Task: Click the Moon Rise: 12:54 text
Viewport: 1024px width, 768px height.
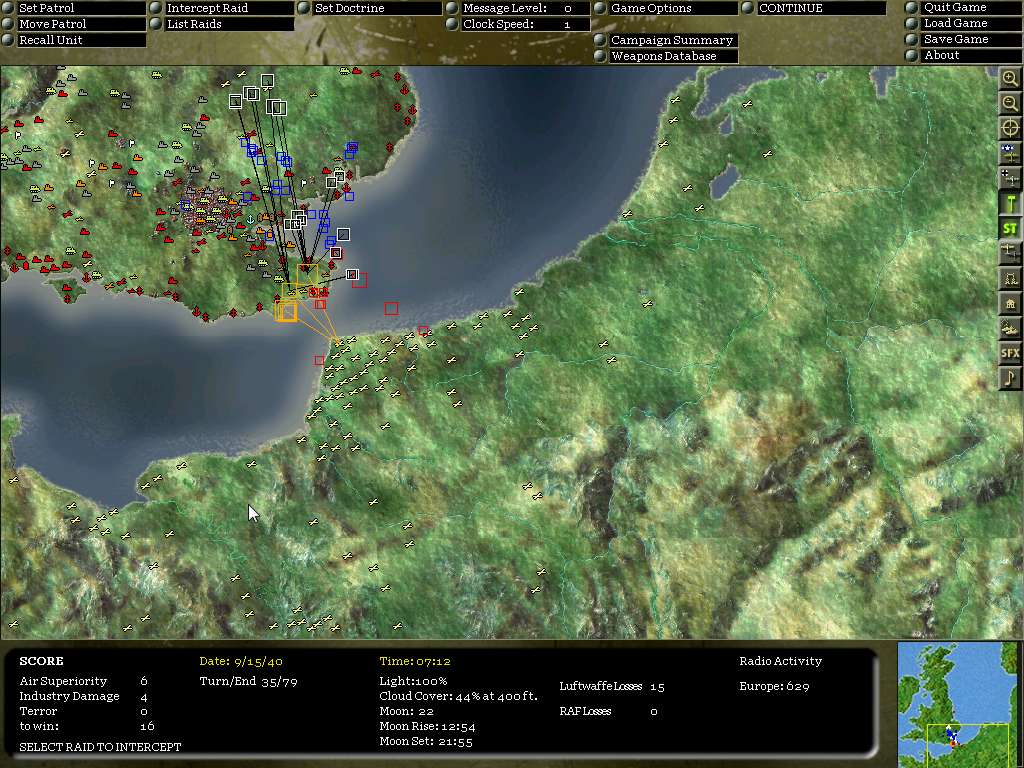Action: (427, 726)
